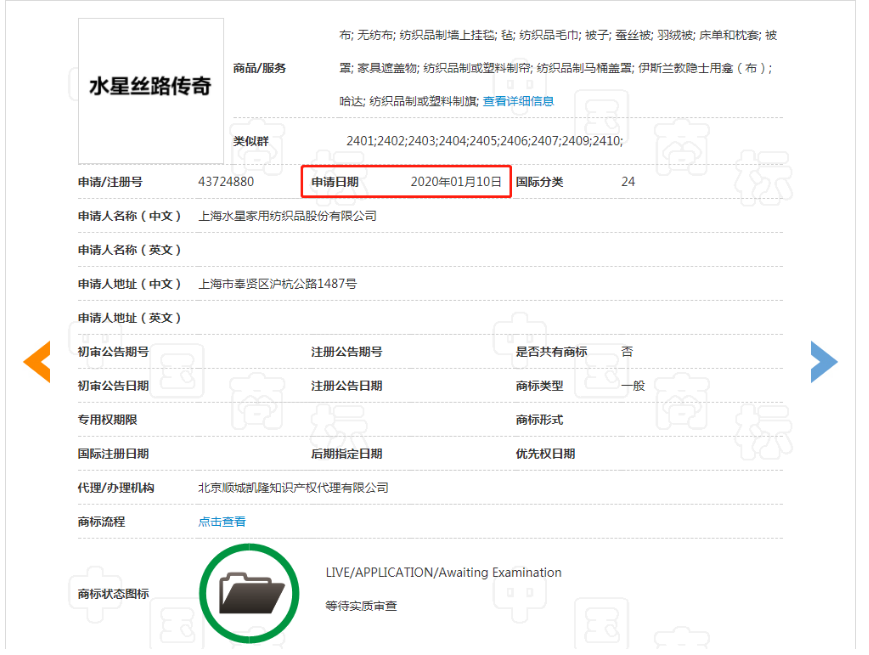Click the 申请人名称（英文） label

coord(130,250)
